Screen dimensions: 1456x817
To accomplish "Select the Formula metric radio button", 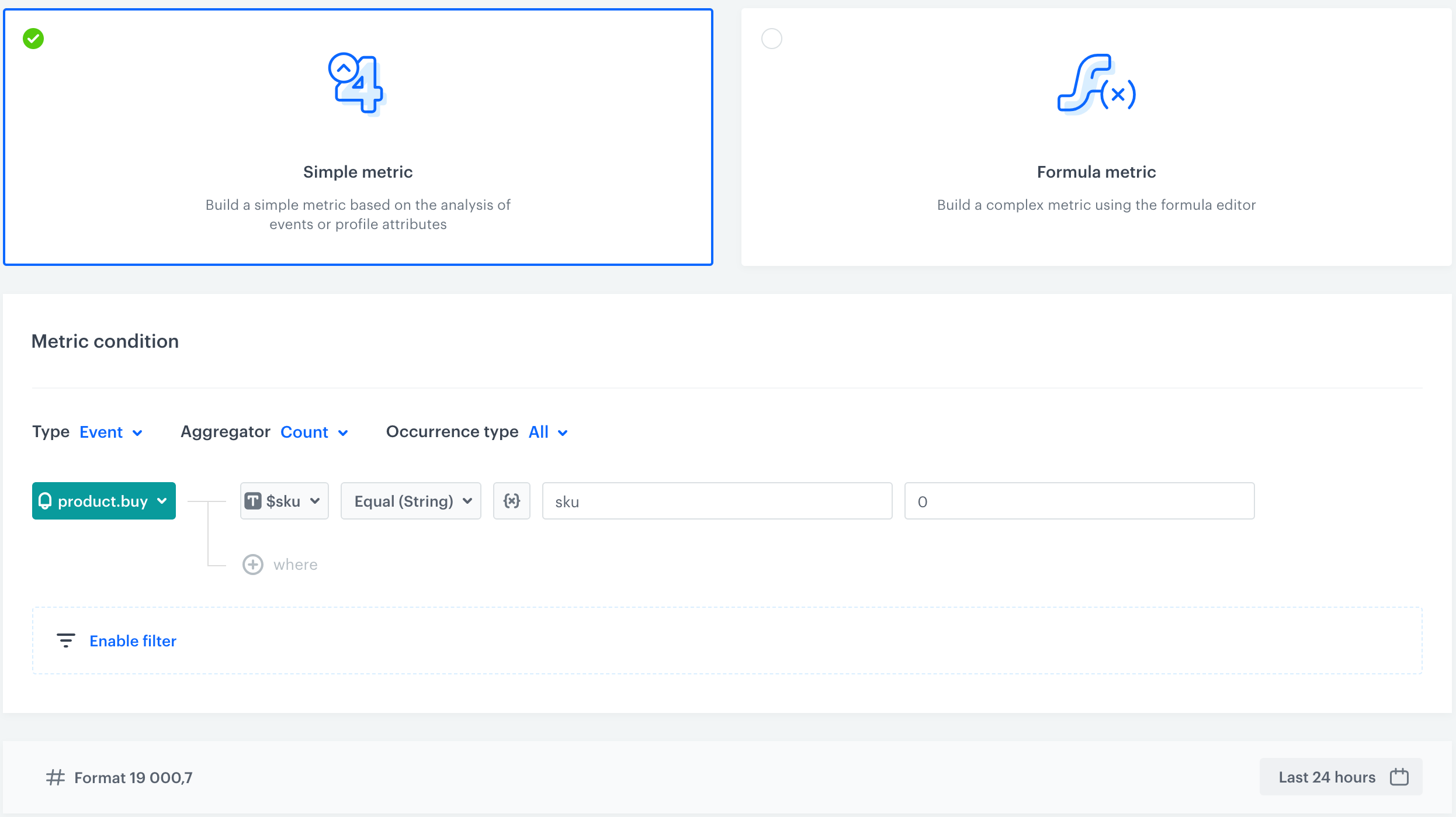I will [771, 39].
